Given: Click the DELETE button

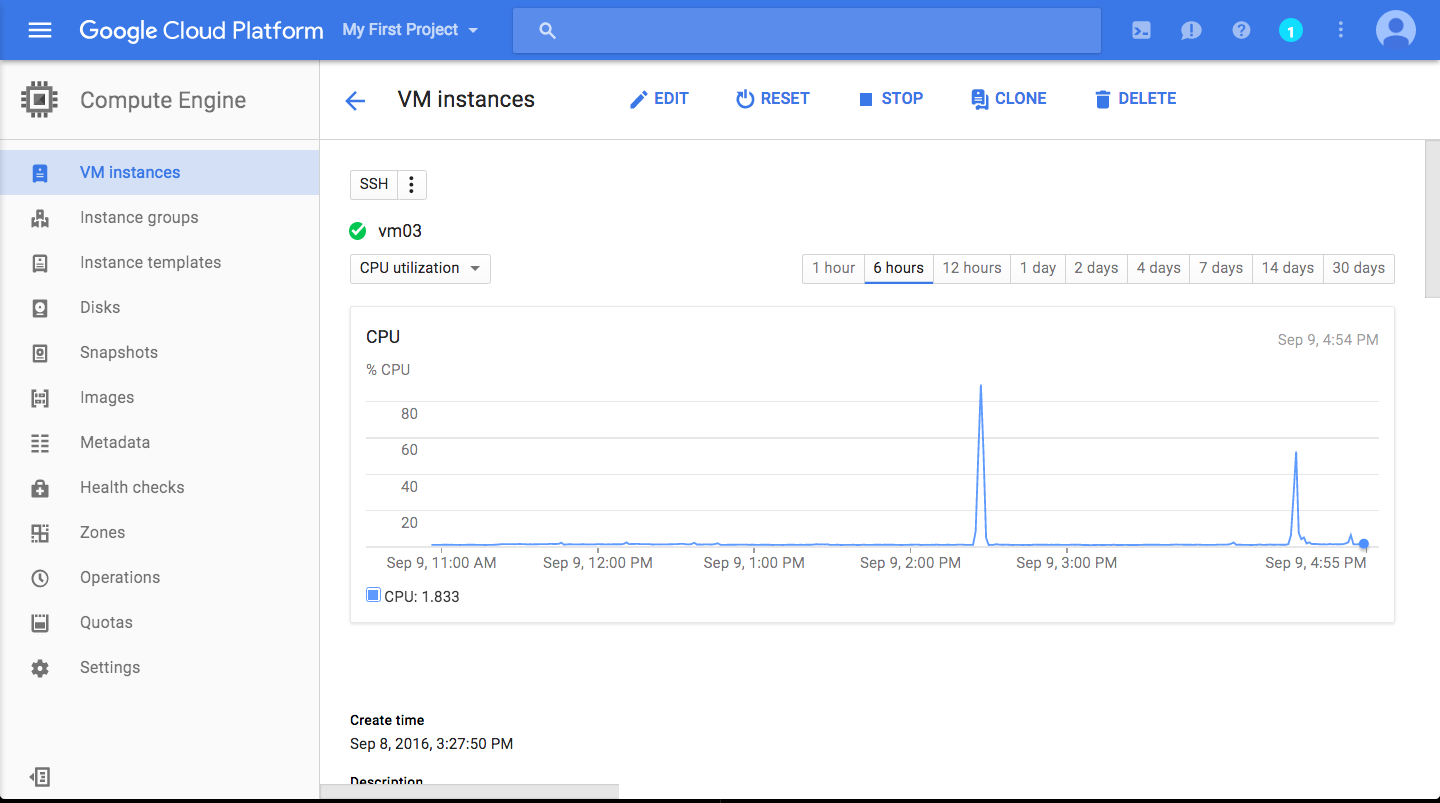Looking at the screenshot, I should [1135, 99].
